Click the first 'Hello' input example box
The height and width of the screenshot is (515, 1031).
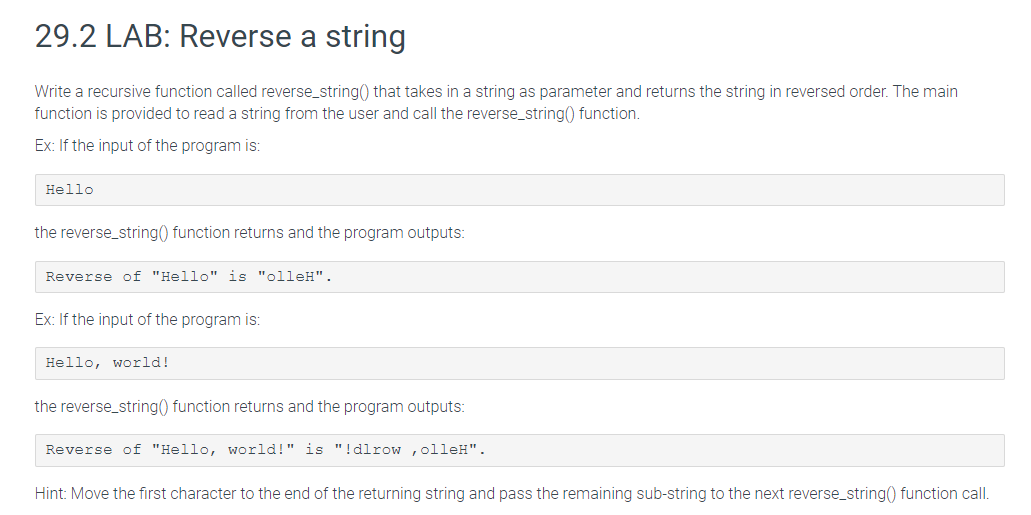click(x=519, y=190)
